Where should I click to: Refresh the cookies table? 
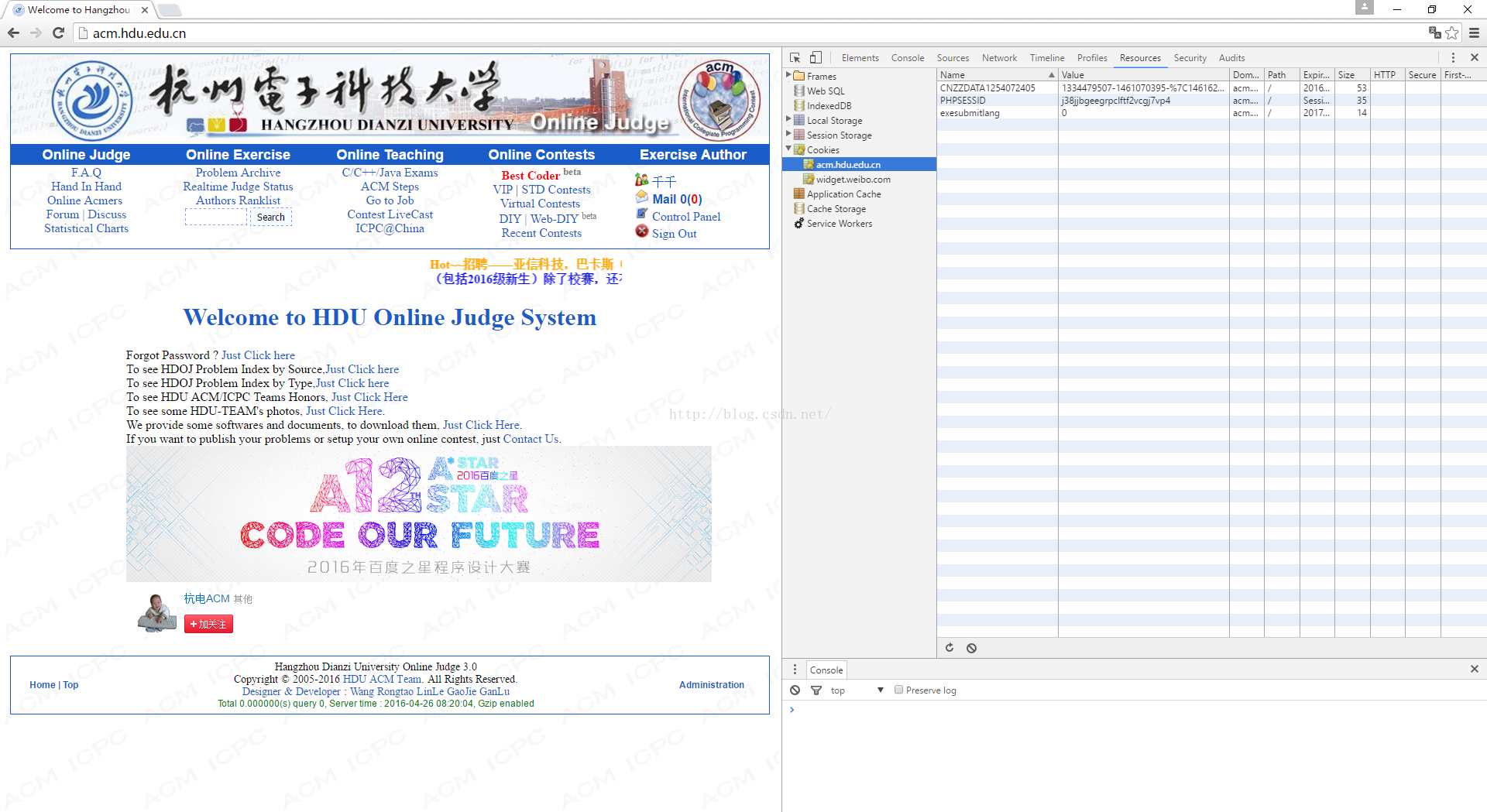tap(950, 648)
